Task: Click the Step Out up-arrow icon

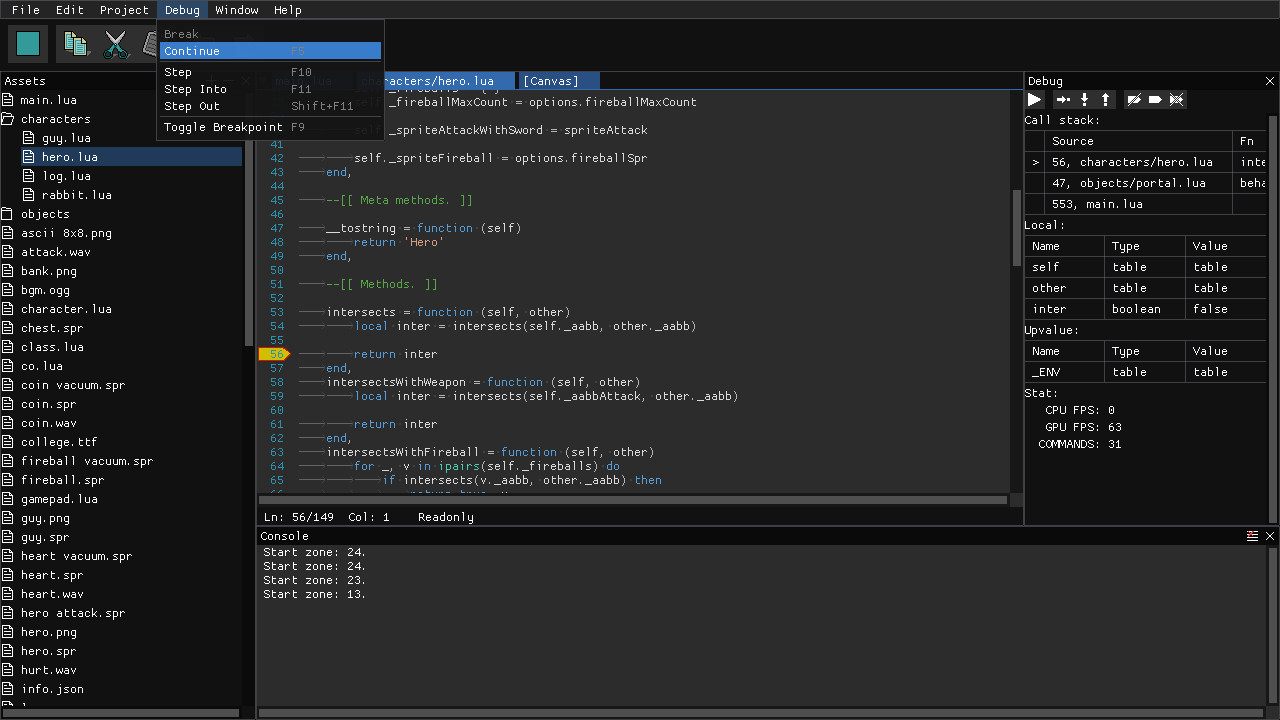Action: click(x=1105, y=99)
